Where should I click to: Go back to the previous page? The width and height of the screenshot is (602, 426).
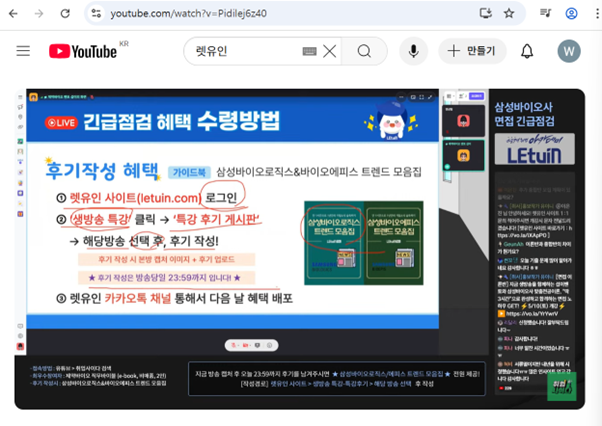tap(14, 14)
